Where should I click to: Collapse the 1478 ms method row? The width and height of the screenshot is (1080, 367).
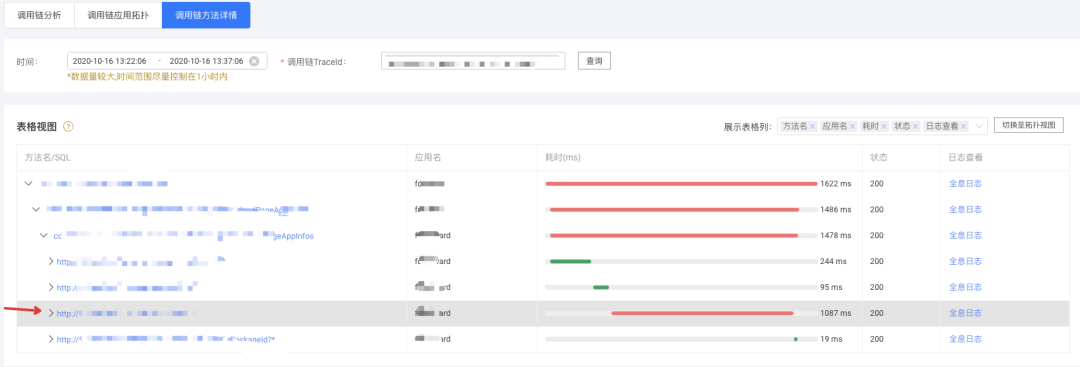[43, 235]
